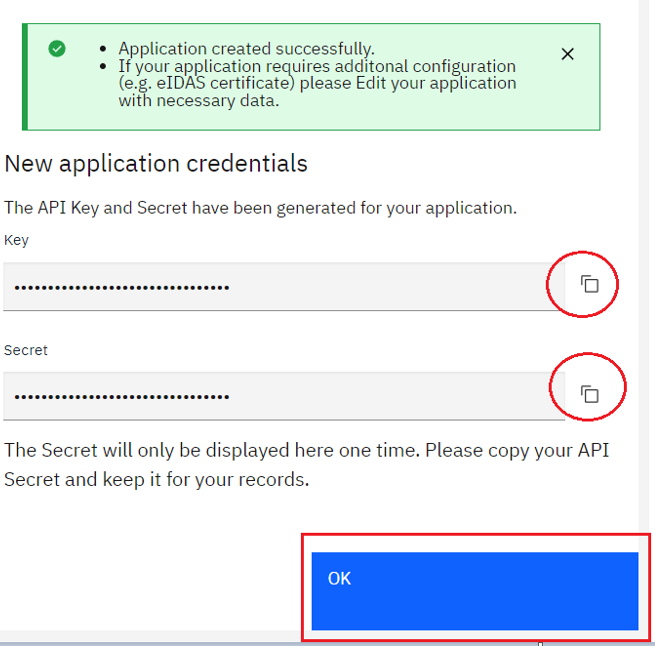This screenshot has width=655, height=646.
Task: Click the masked dots inside the Key field
Action: click(x=122, y=287)
